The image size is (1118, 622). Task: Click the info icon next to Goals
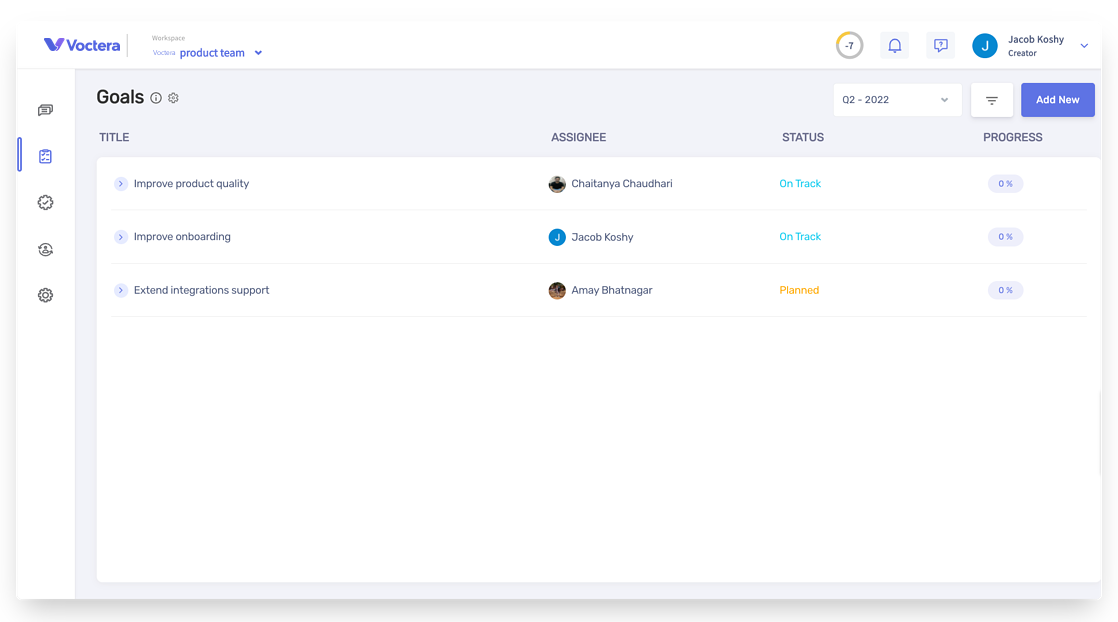[x=156, y=98]
